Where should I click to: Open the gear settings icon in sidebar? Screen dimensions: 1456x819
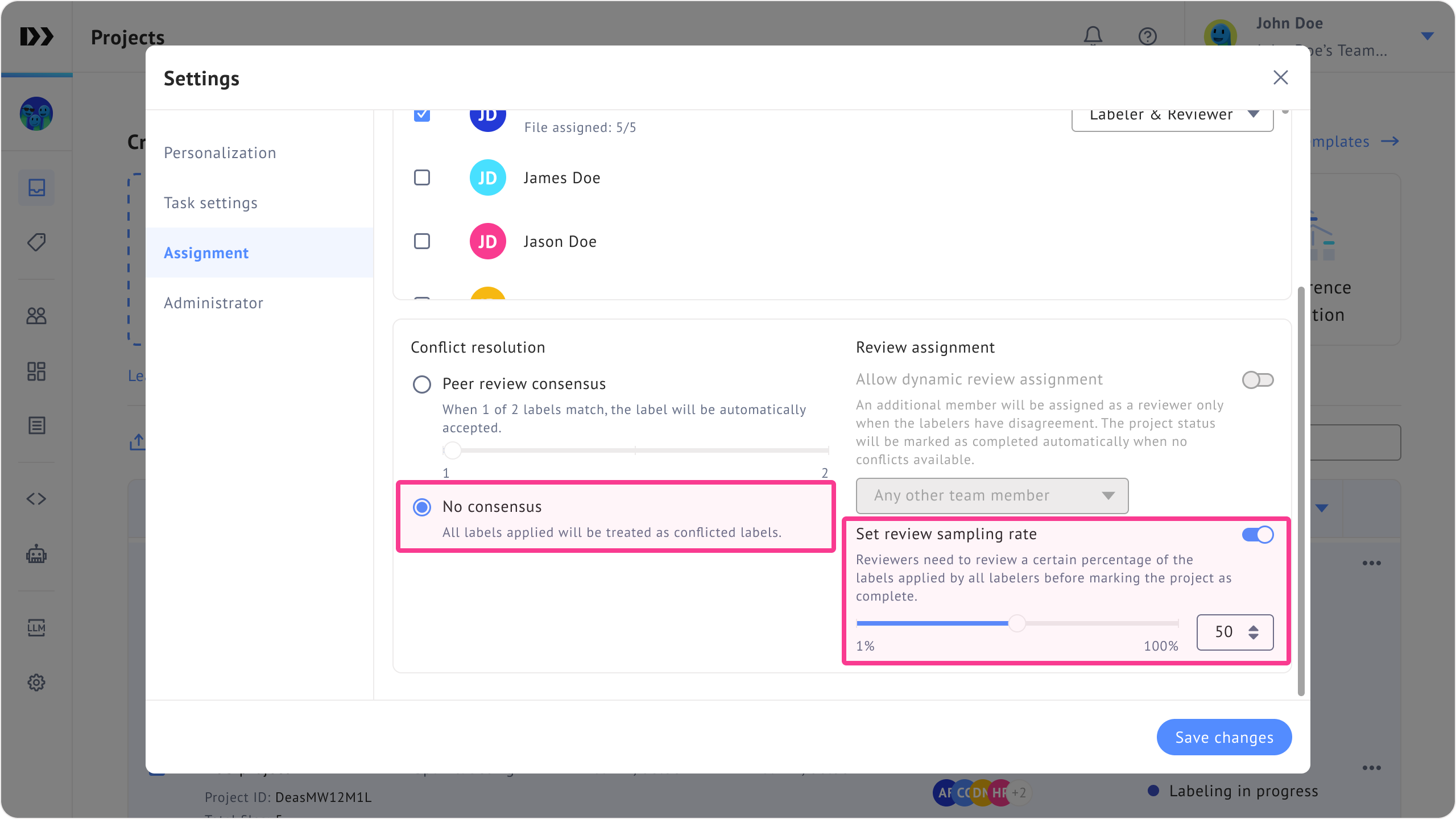click(36, 682)
